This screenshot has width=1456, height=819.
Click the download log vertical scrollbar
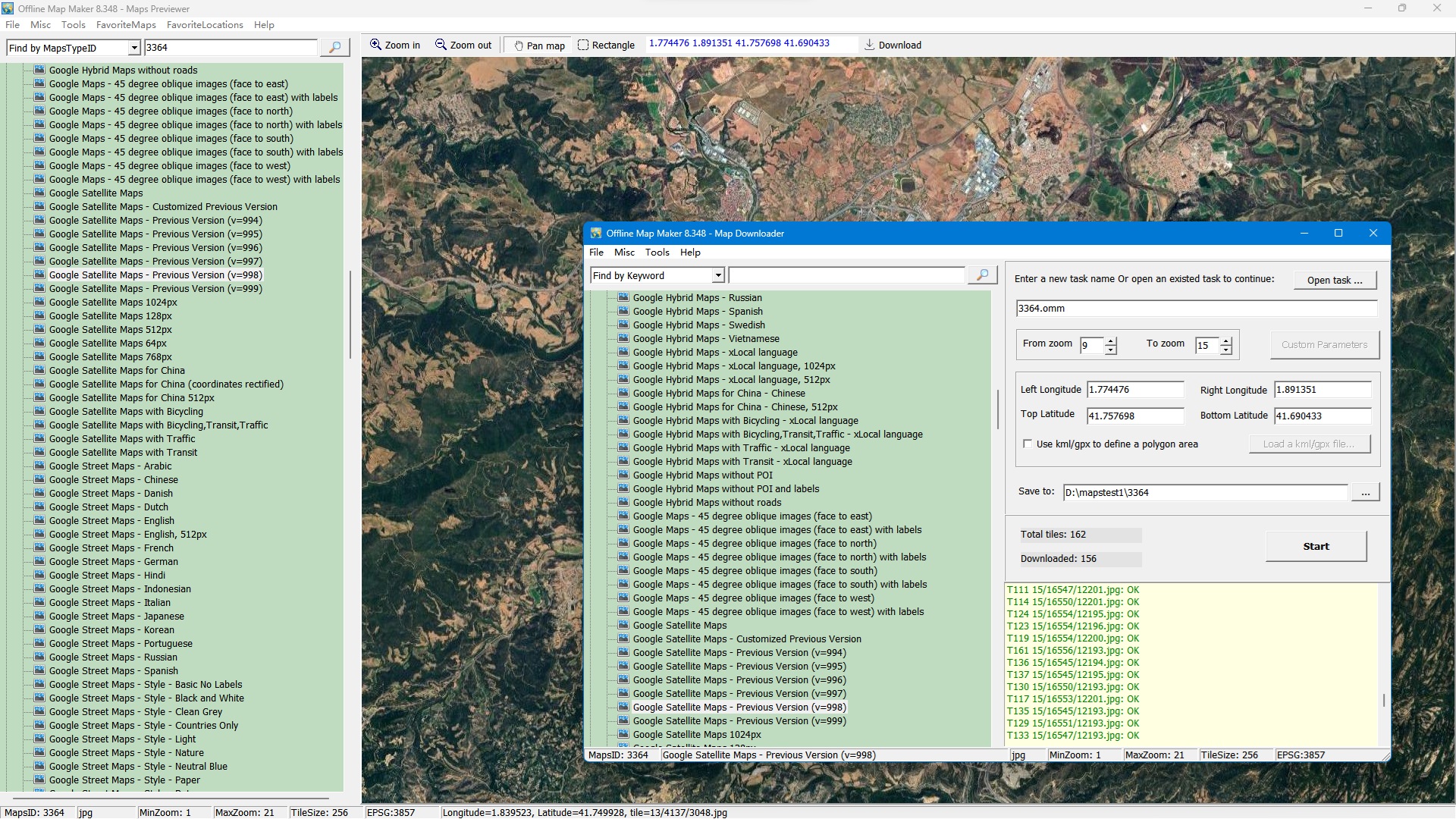[1383, 700]
